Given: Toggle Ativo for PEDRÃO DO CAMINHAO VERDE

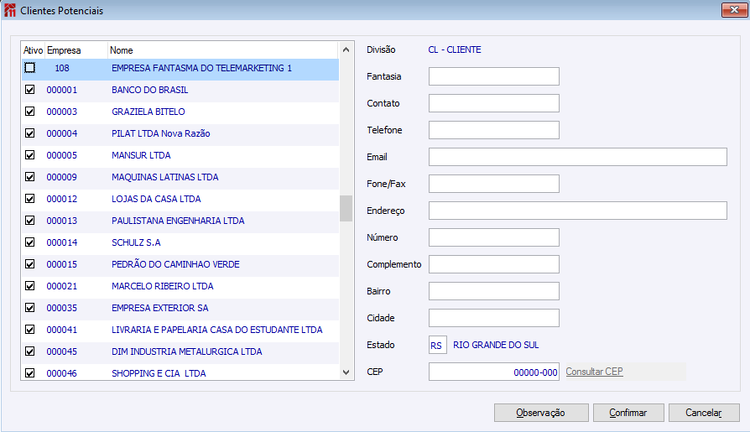Looking at the screenshot, I should (30, 264).
